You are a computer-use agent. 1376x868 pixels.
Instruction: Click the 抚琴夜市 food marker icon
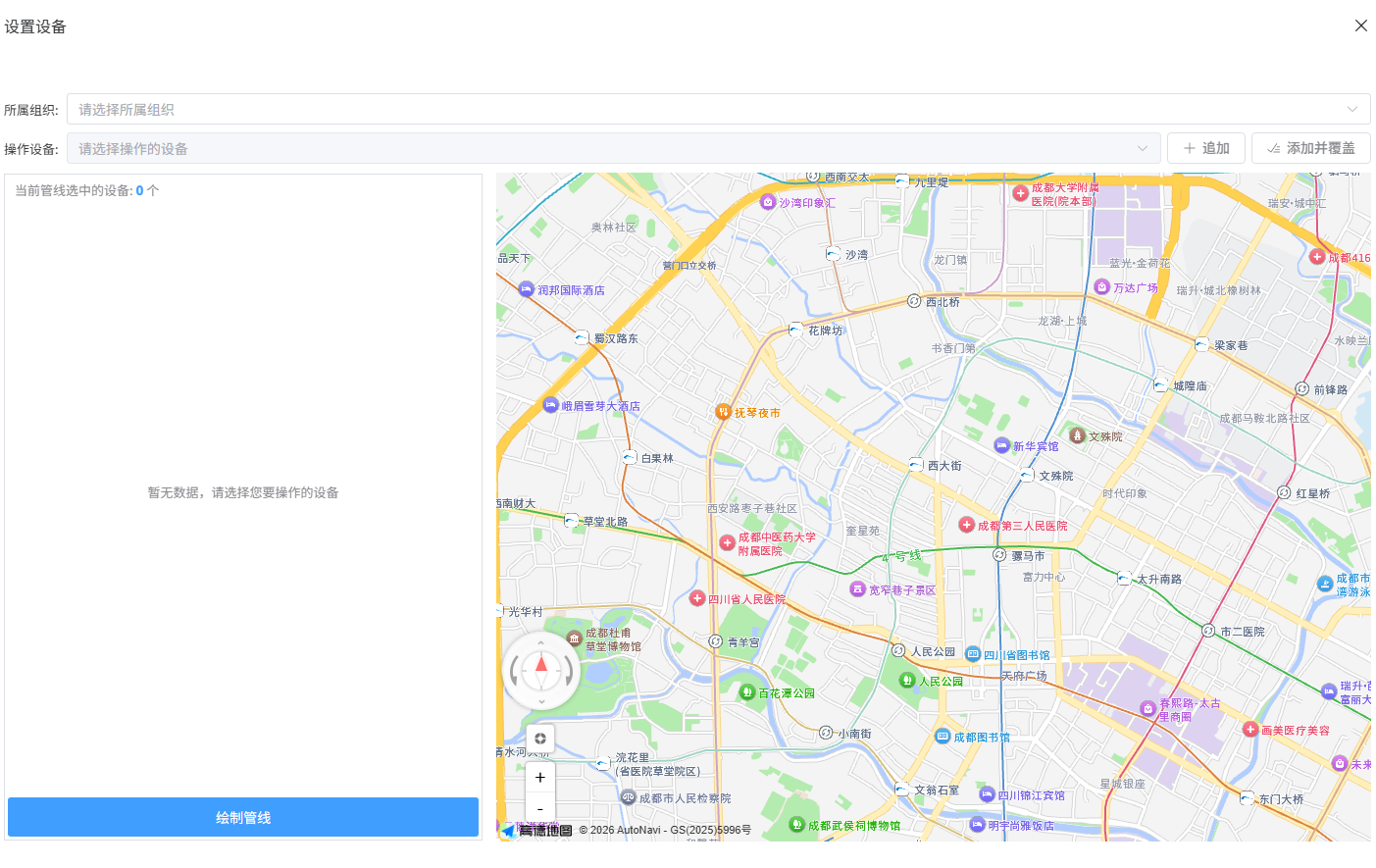click(x=723, y=412)
